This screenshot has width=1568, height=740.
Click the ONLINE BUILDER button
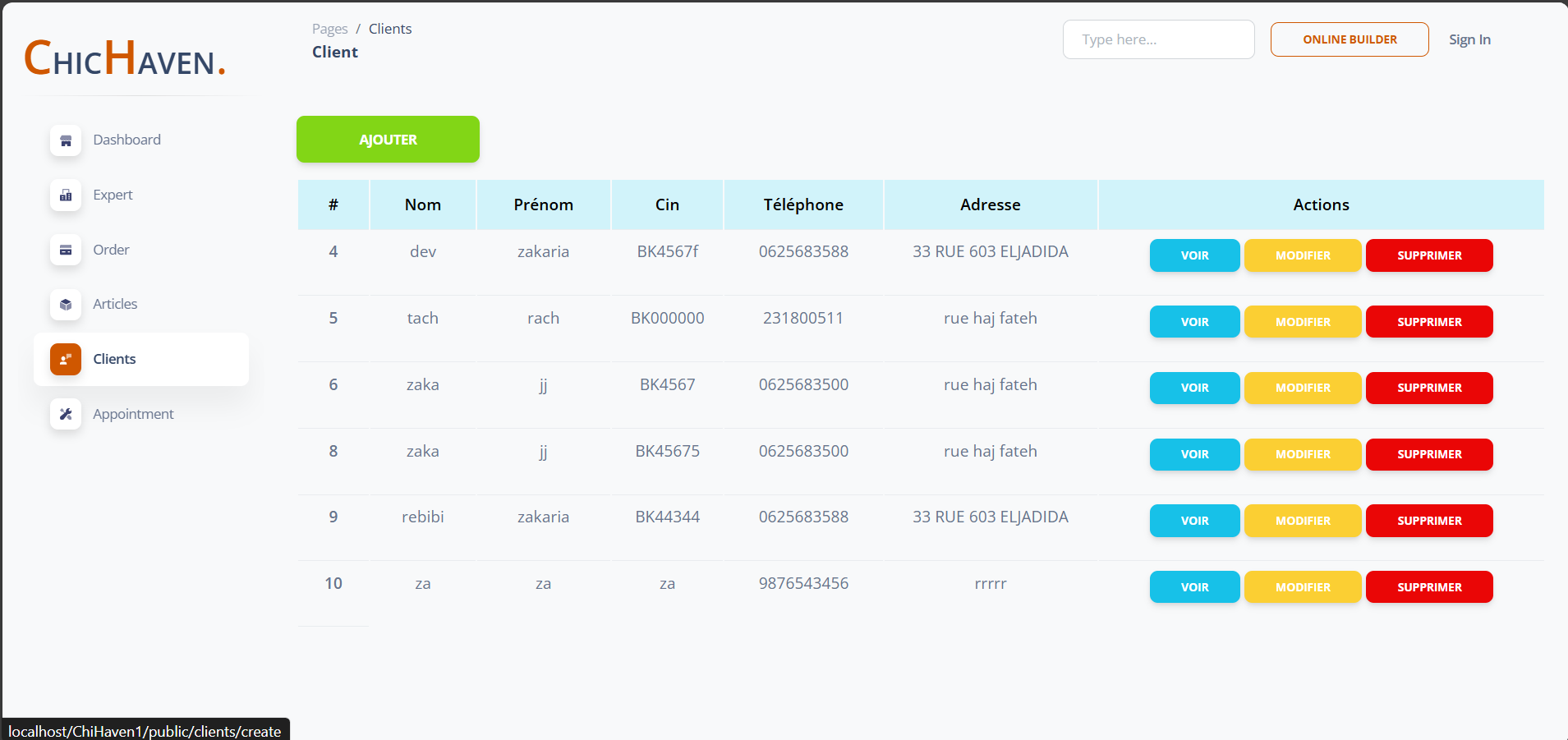(1350, 39)
